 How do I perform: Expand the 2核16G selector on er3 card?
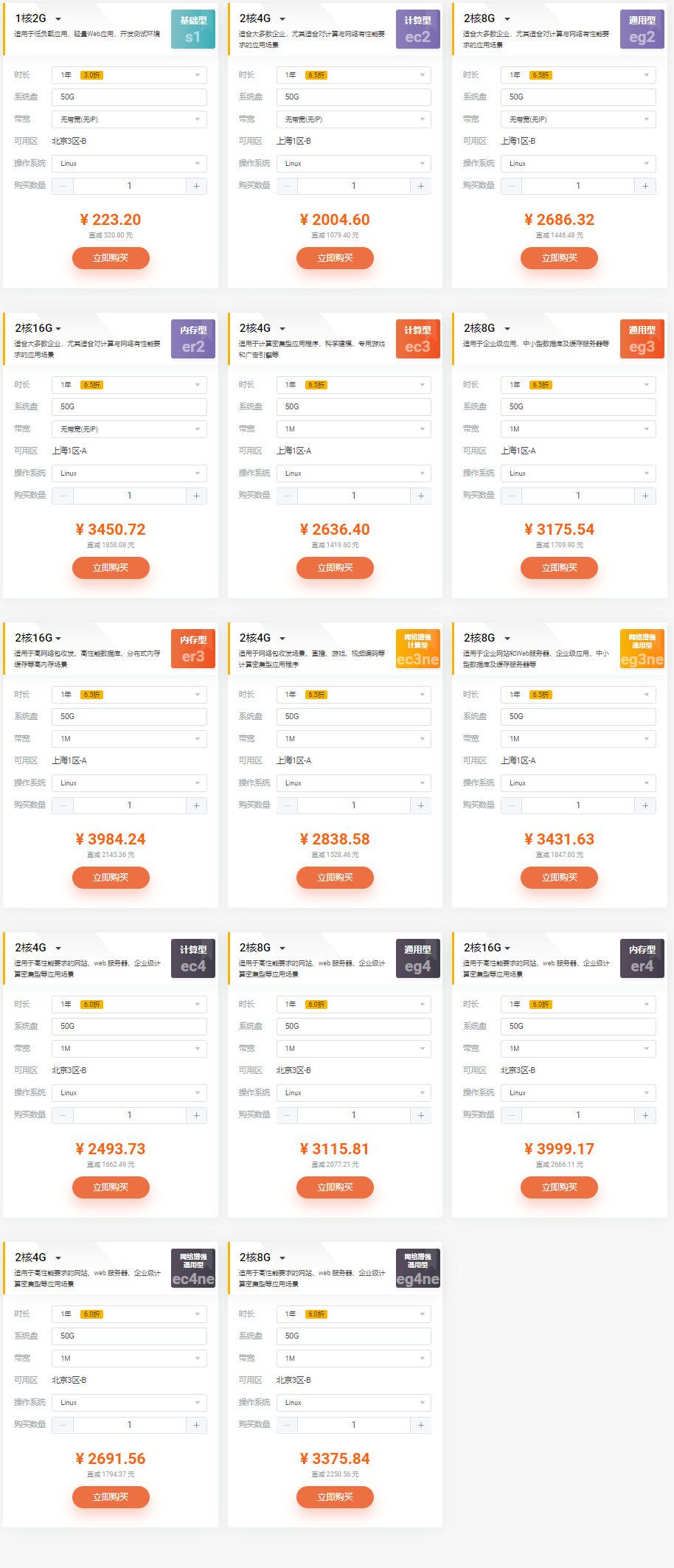click(x=38, y=638)
